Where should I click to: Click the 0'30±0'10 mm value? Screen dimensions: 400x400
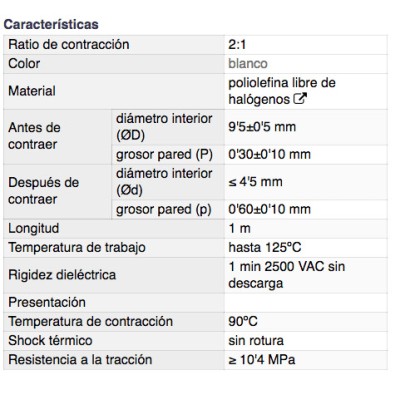pyautogui.click(x=269, y=154)
